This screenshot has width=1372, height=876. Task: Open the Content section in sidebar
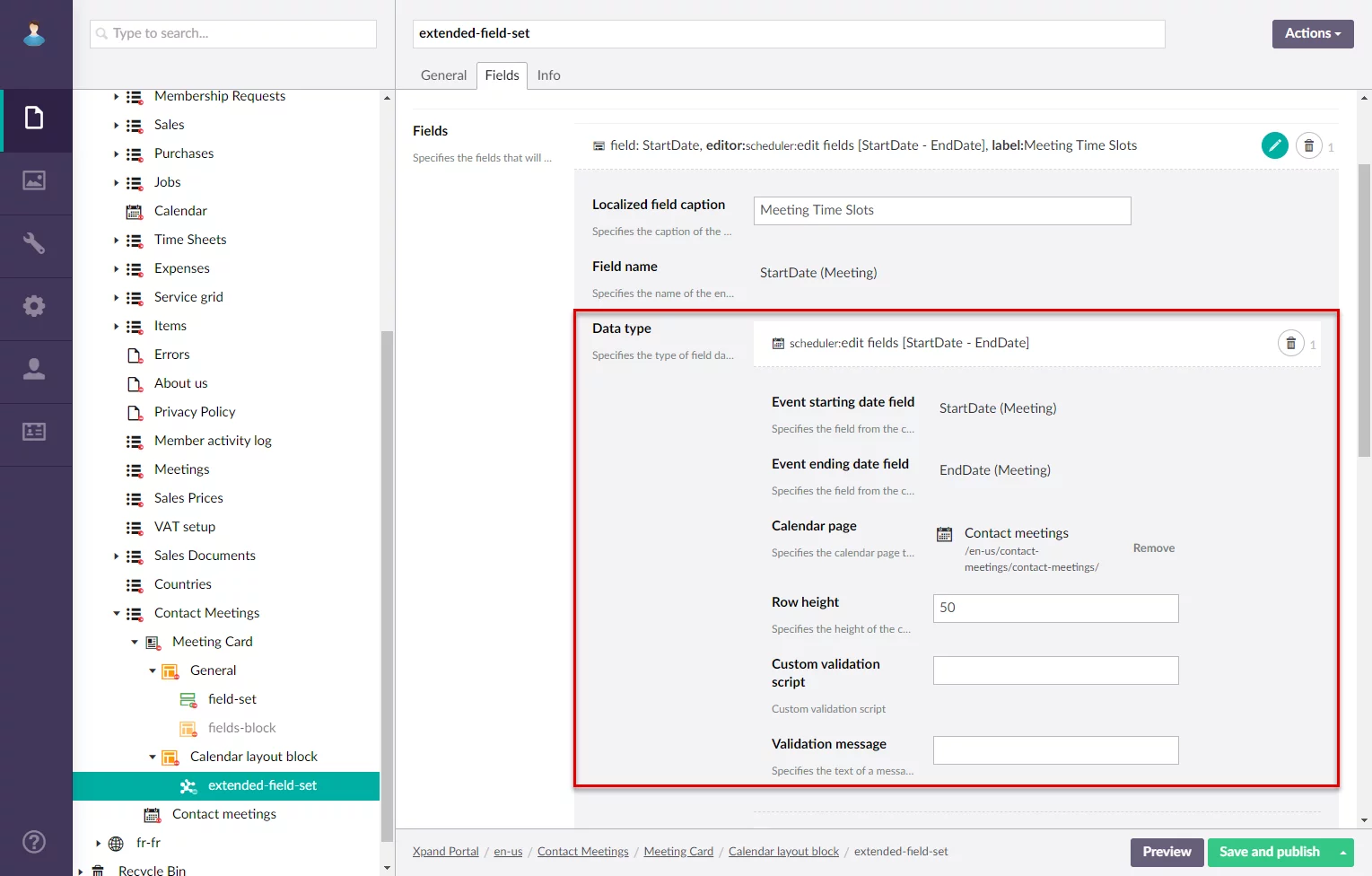(34, 118)
